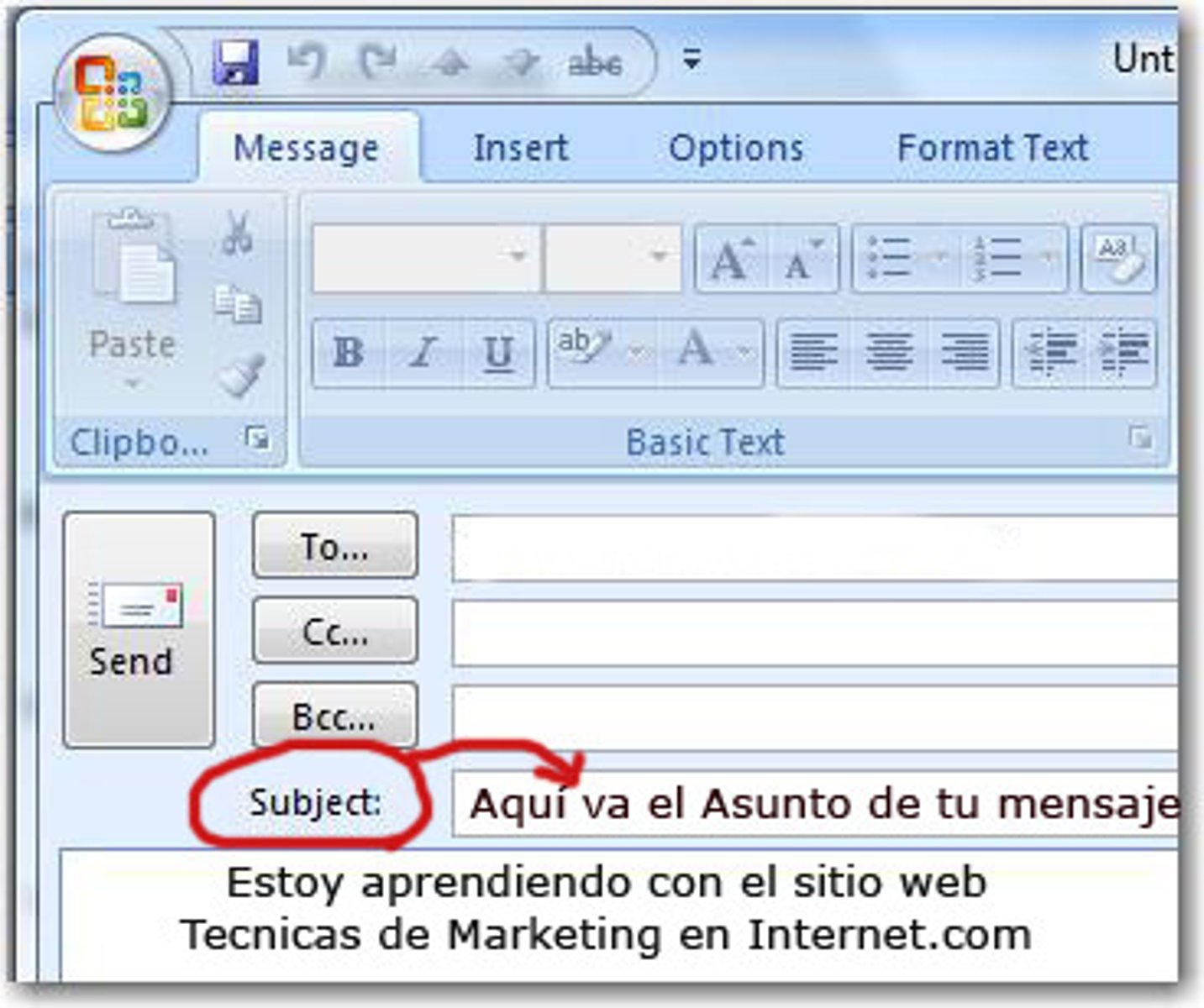Clear formatting eraser icon
This screenshot has width=1204, height=1008.
pos(1120,258)
